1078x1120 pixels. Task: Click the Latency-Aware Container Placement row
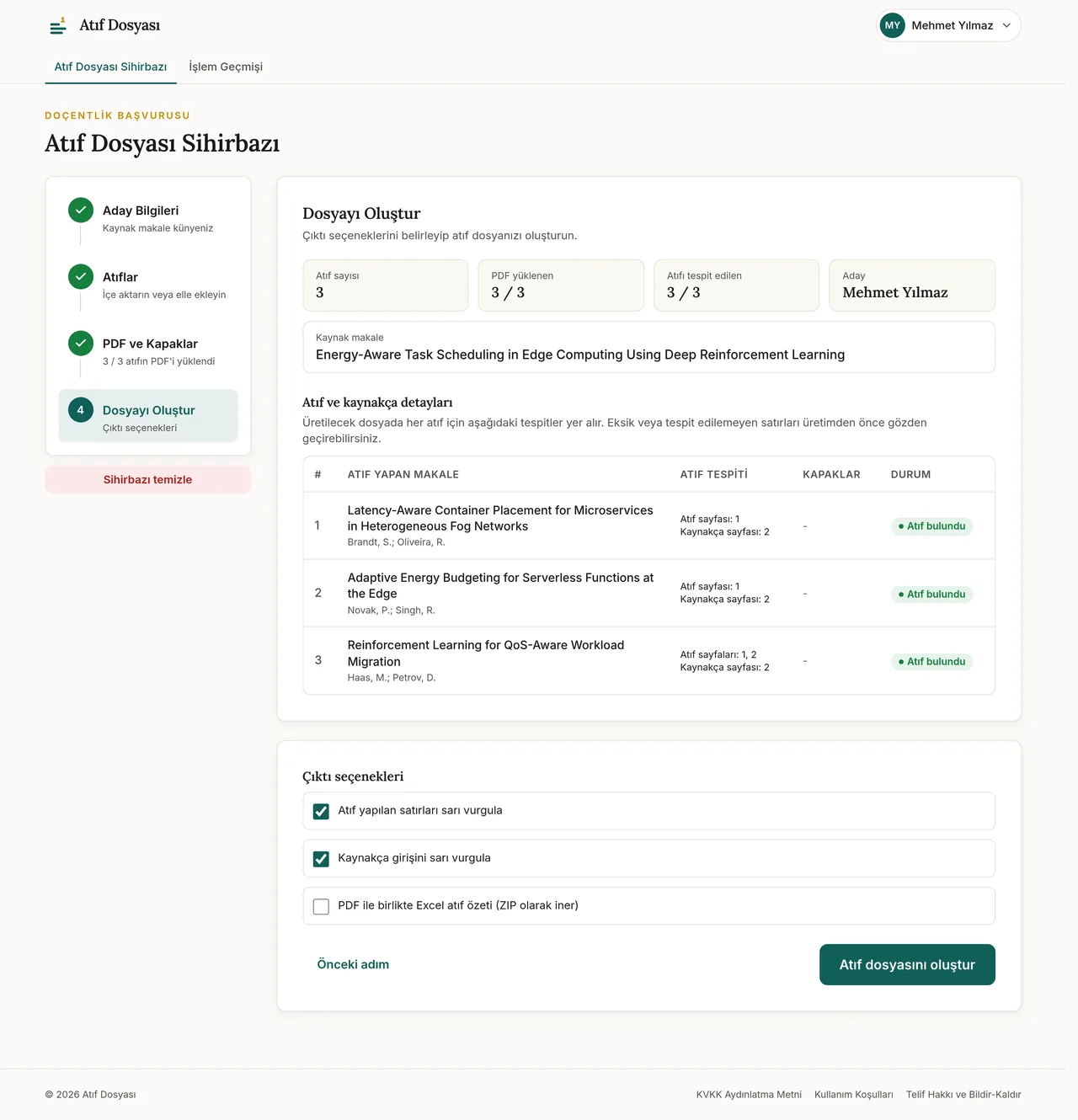[x=648, y=525]
